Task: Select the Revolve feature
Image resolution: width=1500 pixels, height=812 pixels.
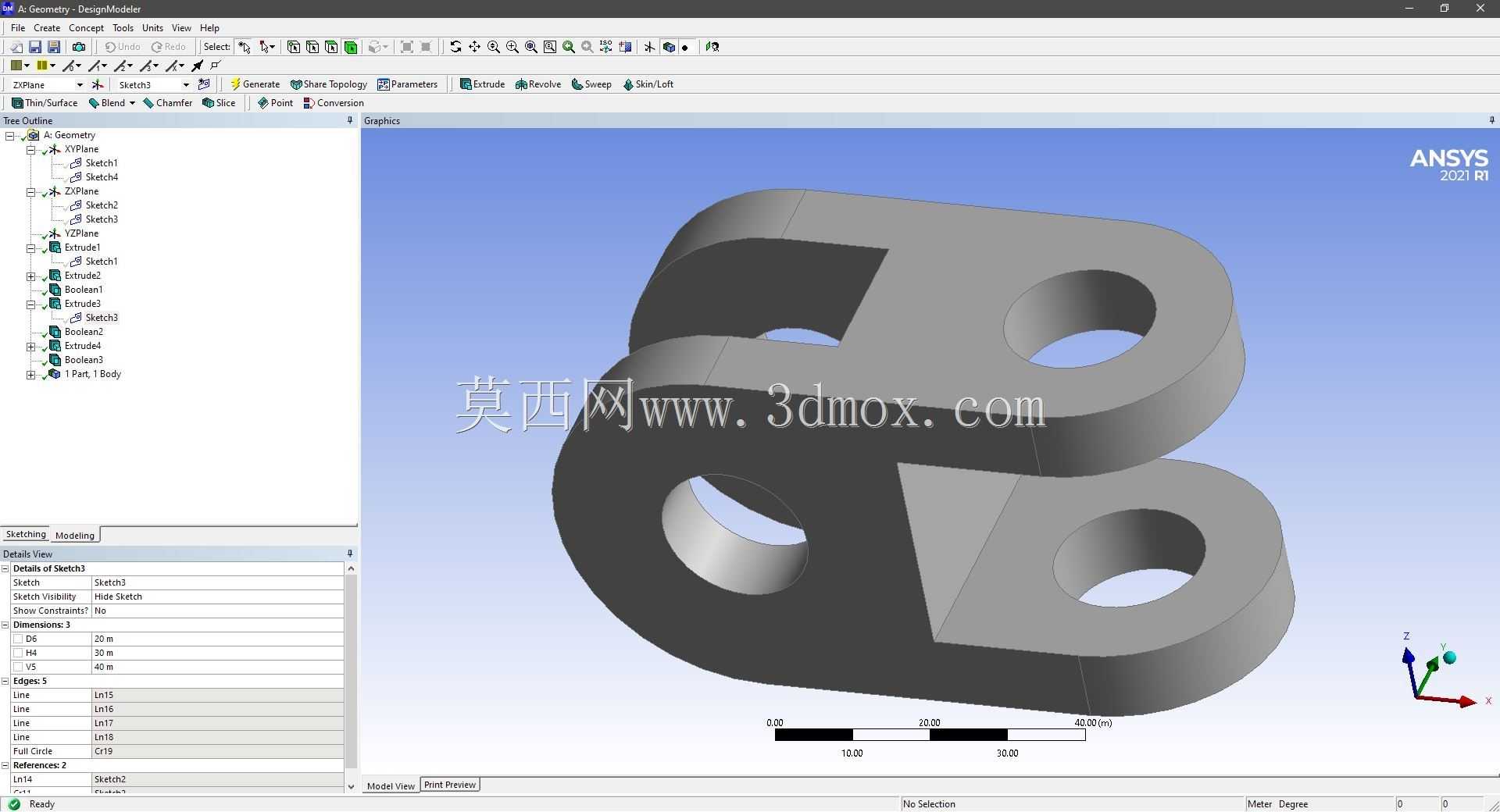Action: click(x=538, y=84)
